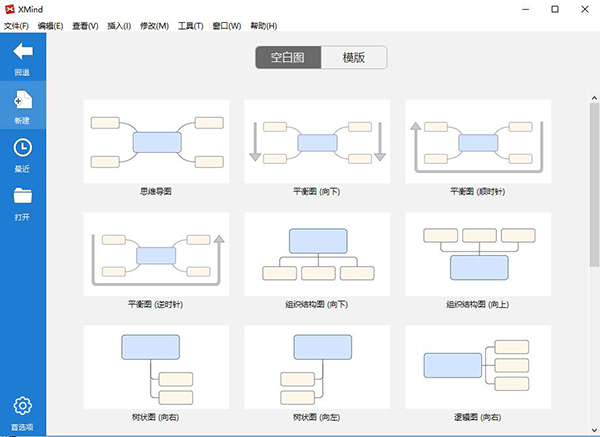
Task: Select the 新建 new file icon
Action: coord(23,100)
